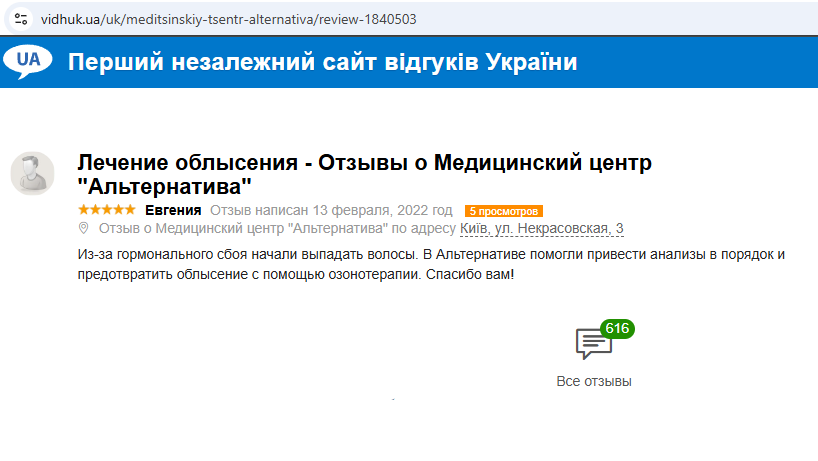Image resolution: width=818 pixels, height=461 pixels.
Task: Click the UA speech bubble logo
Action: point(28,61)
